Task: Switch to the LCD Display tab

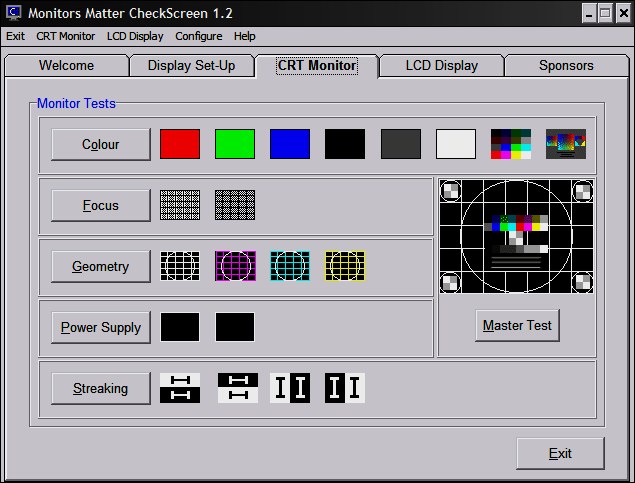Action: 442,66
